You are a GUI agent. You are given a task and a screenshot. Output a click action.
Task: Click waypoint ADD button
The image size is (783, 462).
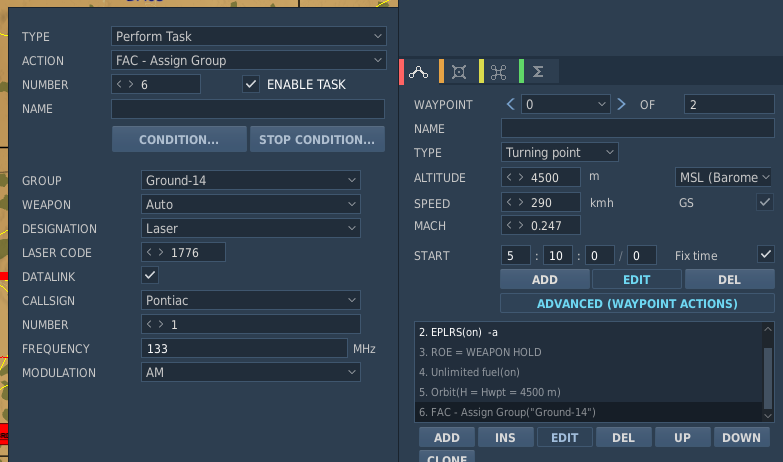tap(545, 279)
